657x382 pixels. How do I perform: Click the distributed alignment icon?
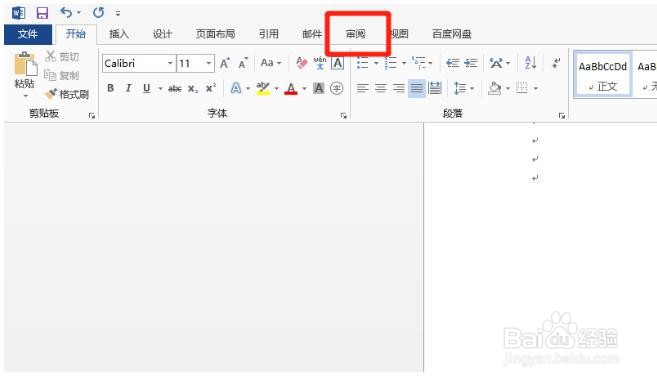pos(435,88)
